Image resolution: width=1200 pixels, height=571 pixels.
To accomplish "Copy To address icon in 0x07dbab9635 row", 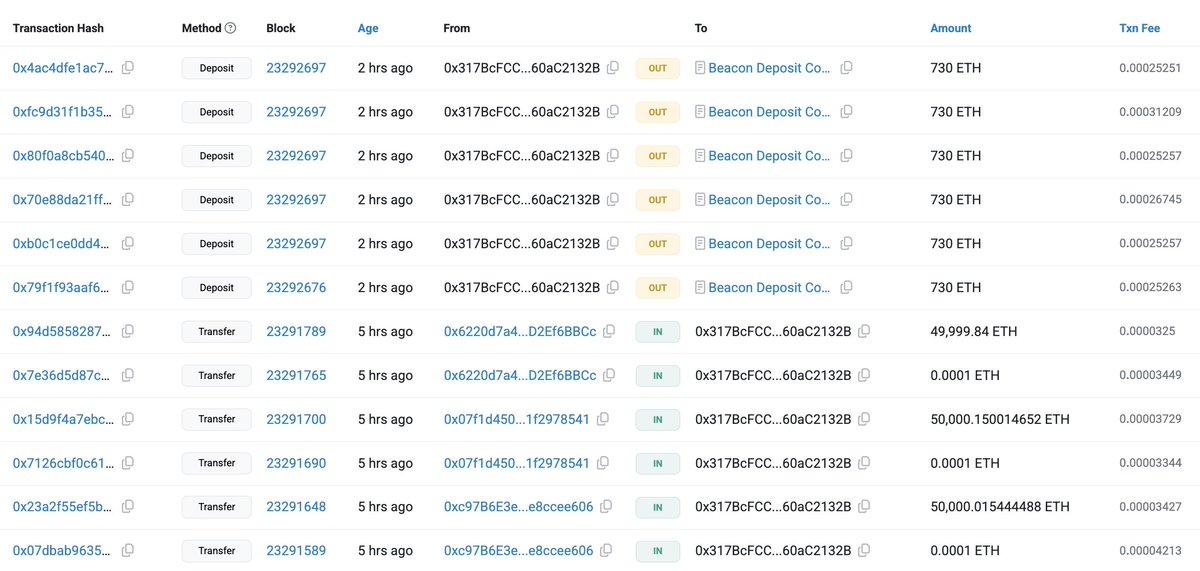I will click(x=864, y=551).
